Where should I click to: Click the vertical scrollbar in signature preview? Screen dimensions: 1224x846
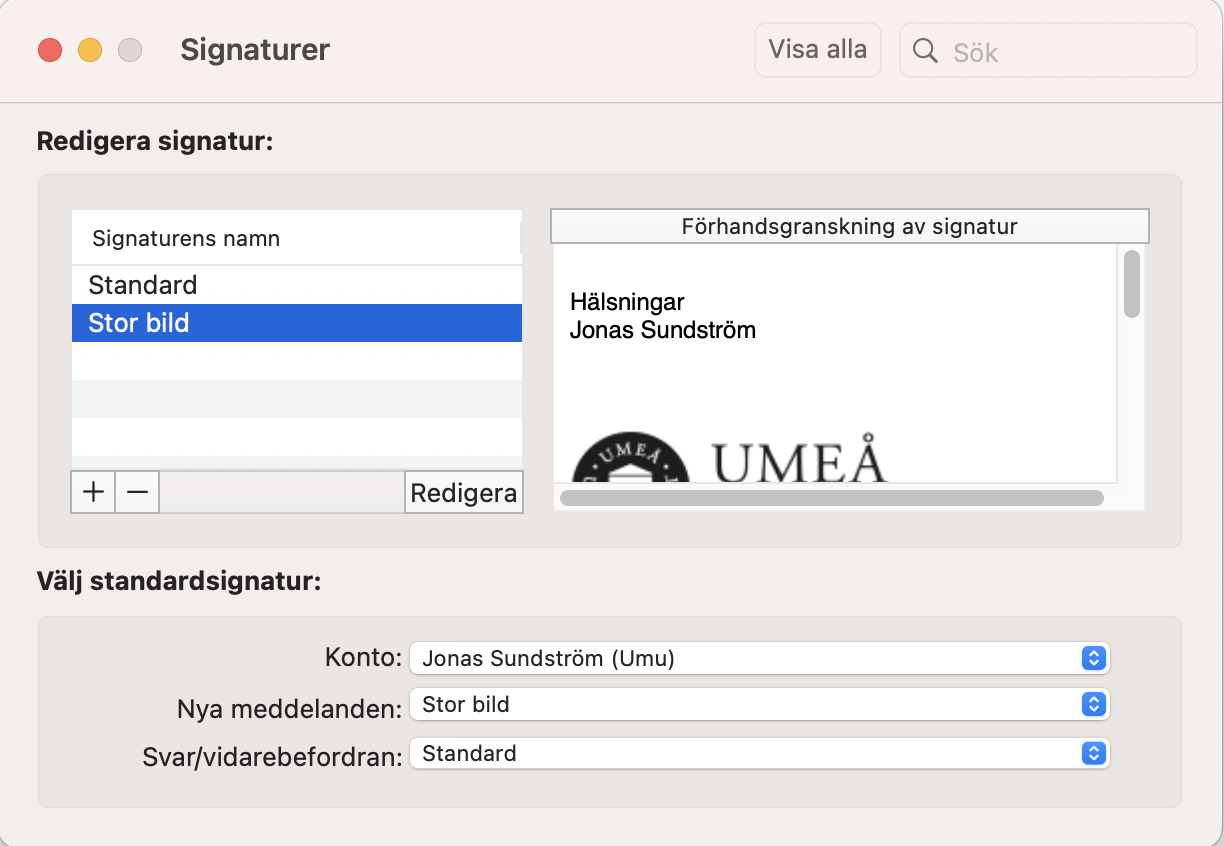(x=1132, y=284)
